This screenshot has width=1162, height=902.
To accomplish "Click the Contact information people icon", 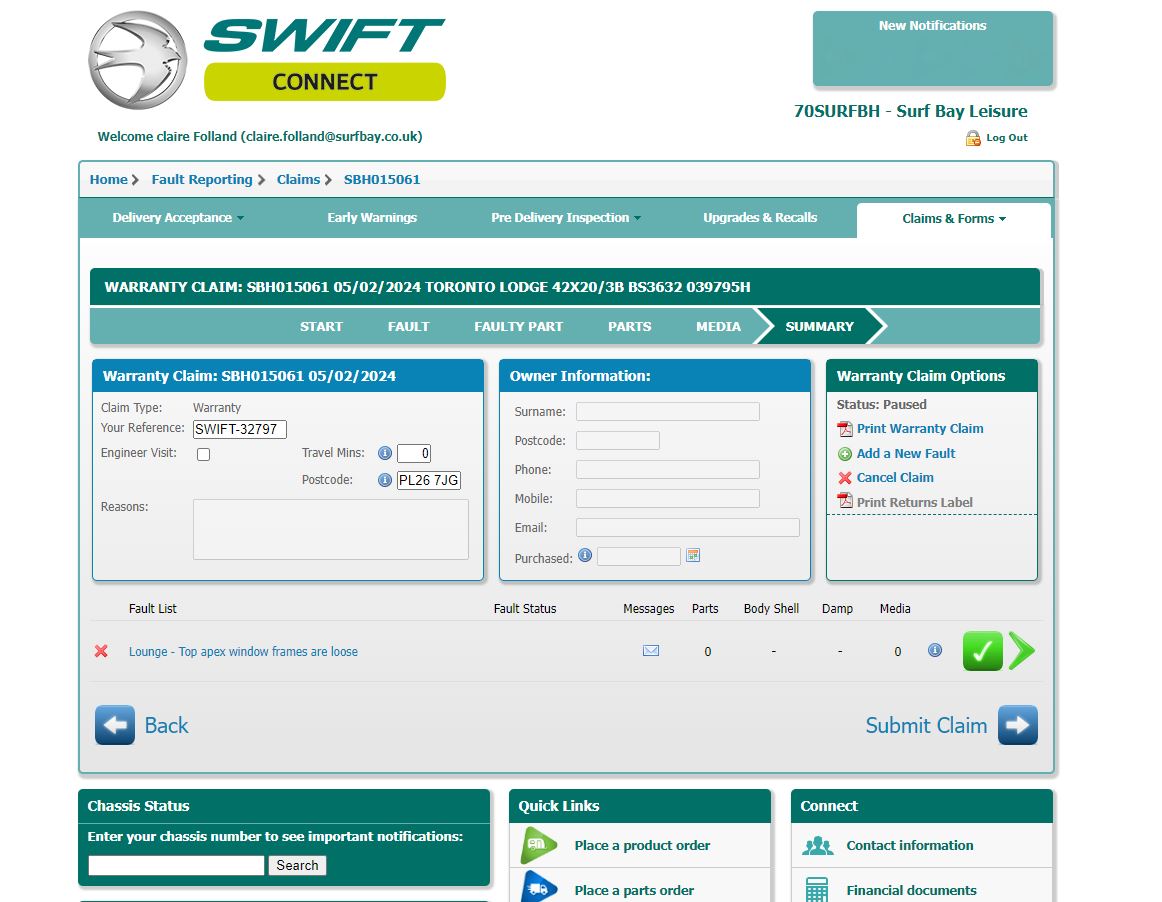I will [817, 846].
